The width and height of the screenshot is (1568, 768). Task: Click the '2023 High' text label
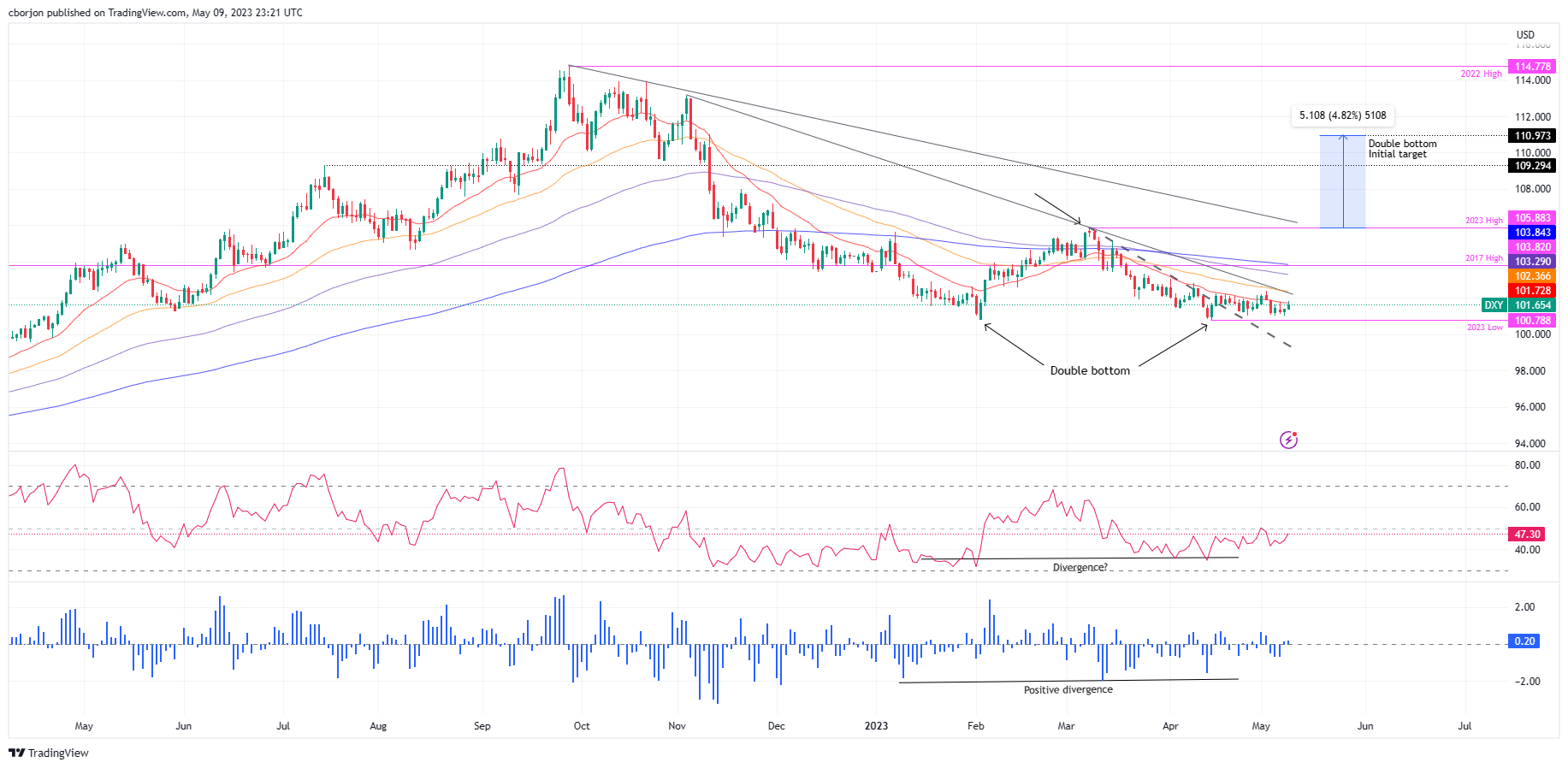pos(1483,221)
